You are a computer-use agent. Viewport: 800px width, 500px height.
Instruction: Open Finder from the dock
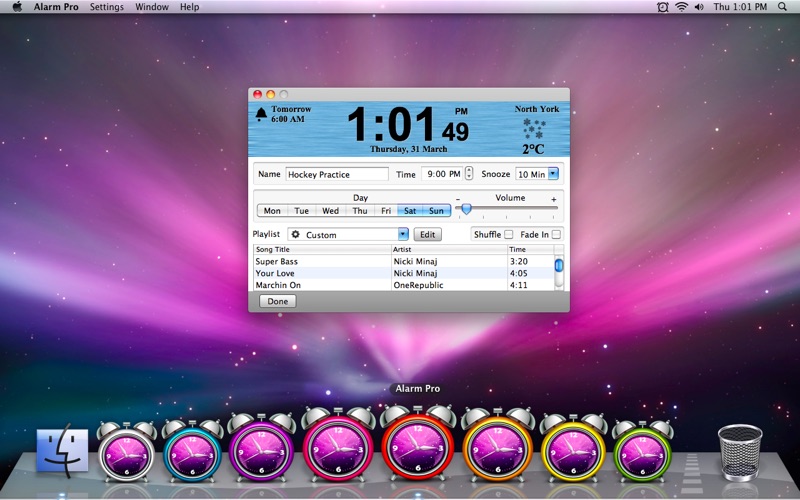(62, 452)
